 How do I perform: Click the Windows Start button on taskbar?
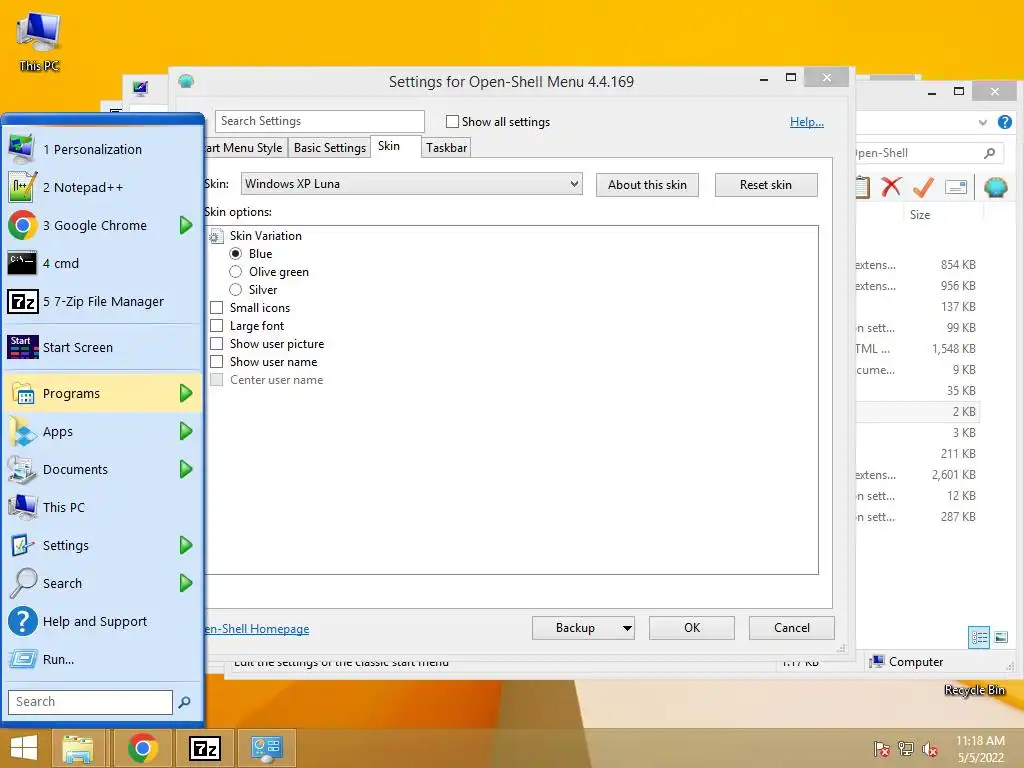coord(24,748)
